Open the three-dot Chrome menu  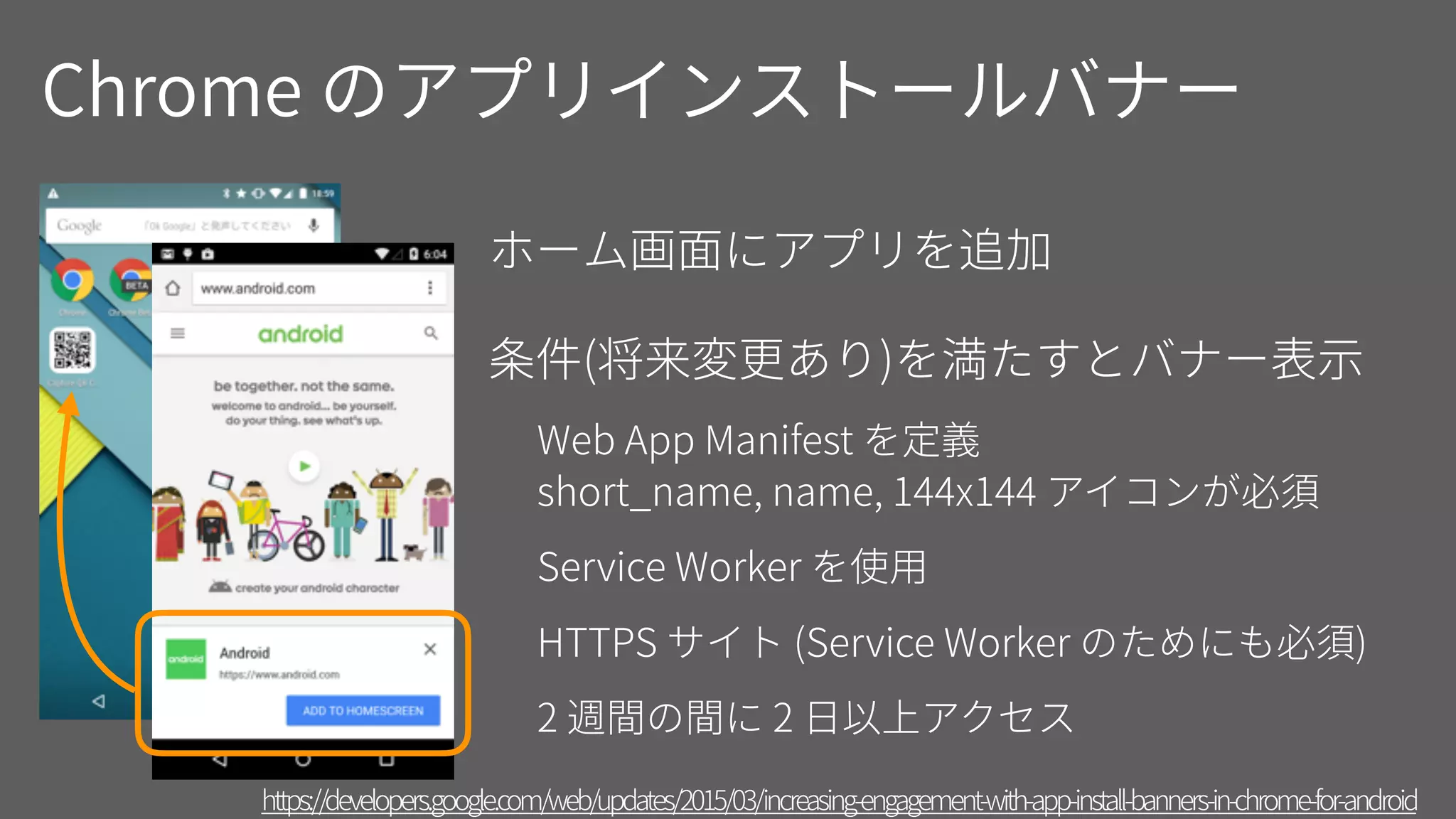pyautogui.click(x=430, y=288)
